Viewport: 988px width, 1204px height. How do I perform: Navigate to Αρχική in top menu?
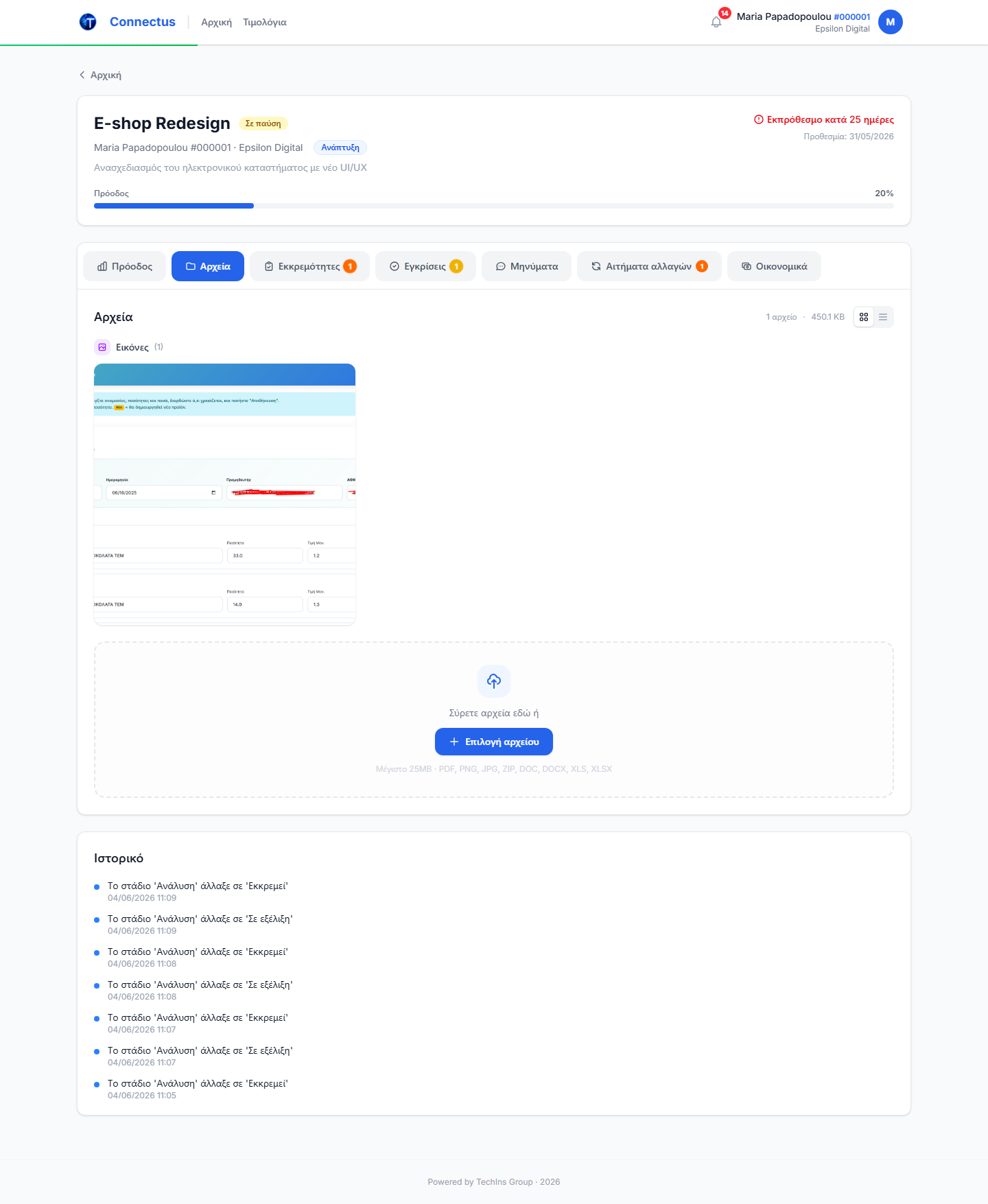[216, 22]
